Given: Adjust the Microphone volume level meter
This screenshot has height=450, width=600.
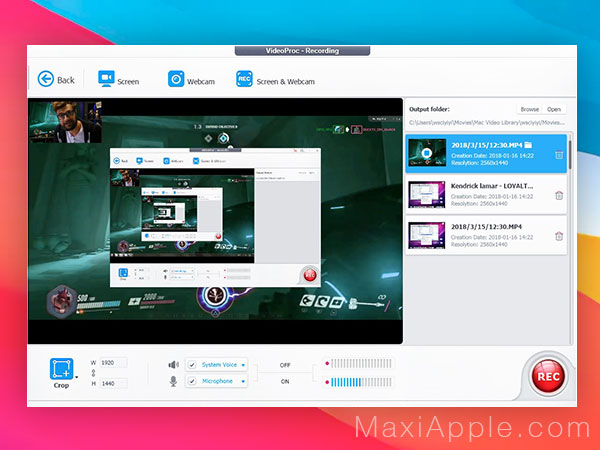Looking at the screenshot, I should tap(359, 382).
